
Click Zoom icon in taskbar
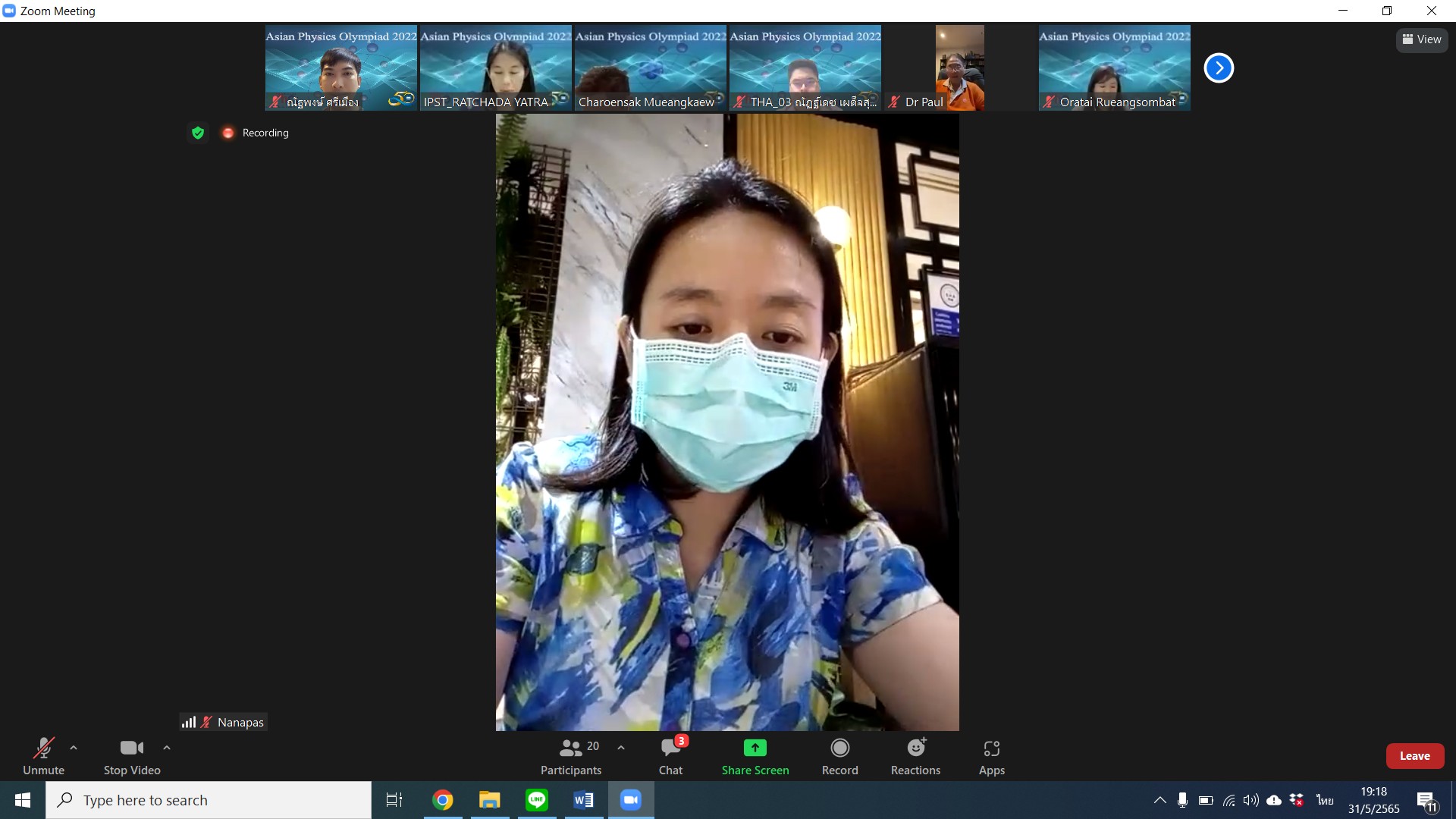[x=631, y=800]
